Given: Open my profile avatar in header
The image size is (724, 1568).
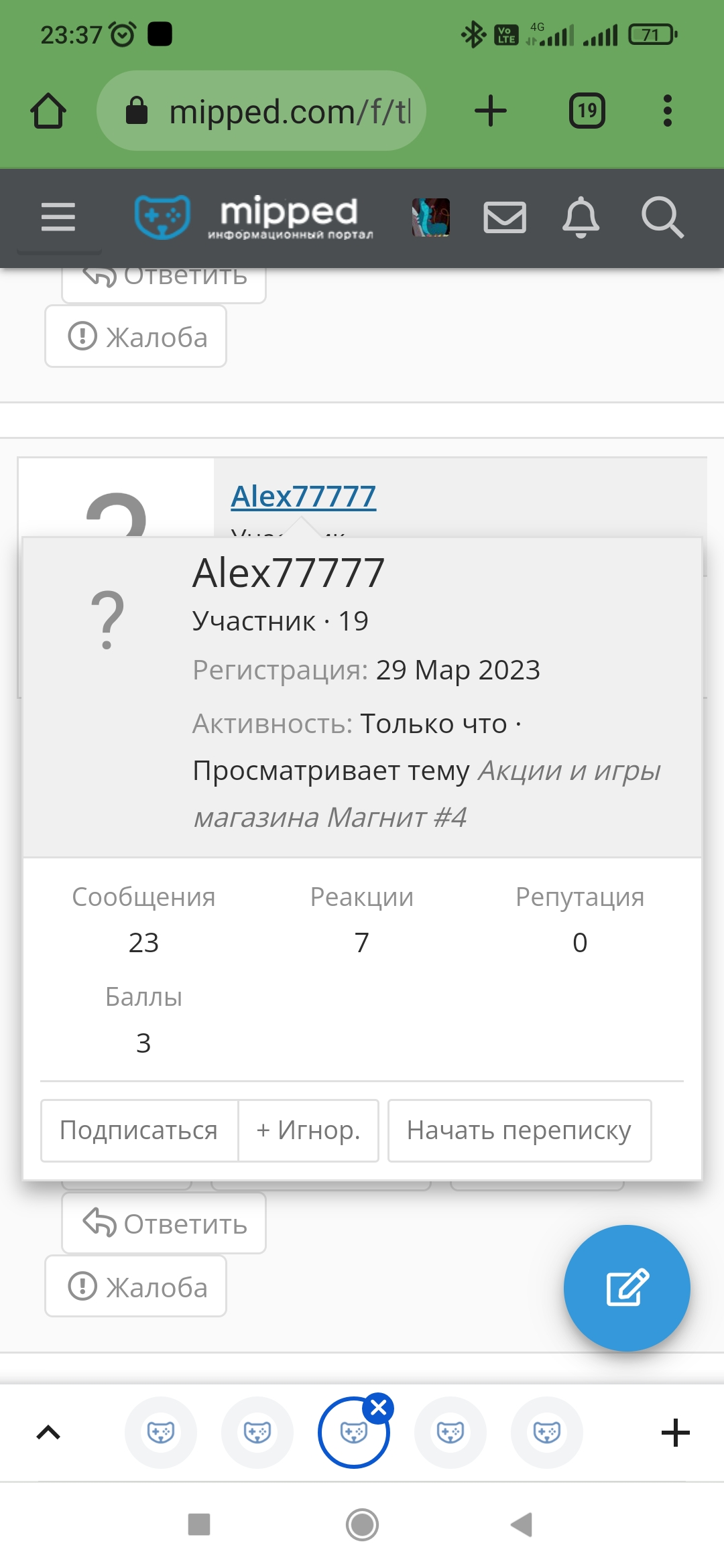Looking at the screenshot, I should point(430,217).
